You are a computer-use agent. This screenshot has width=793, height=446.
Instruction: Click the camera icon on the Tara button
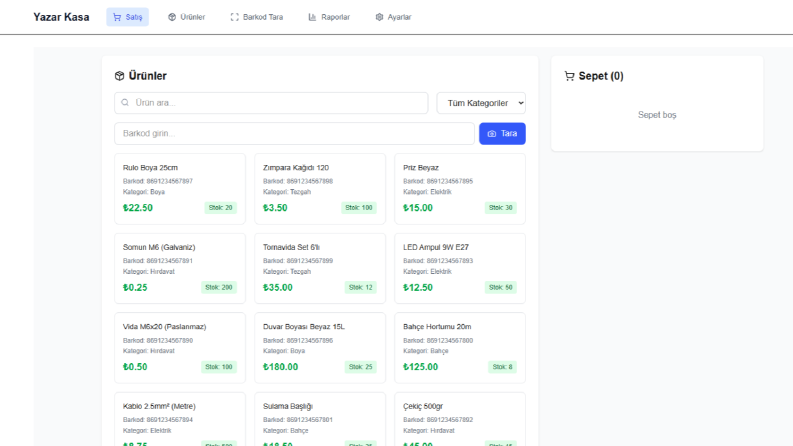click(492, 133)
